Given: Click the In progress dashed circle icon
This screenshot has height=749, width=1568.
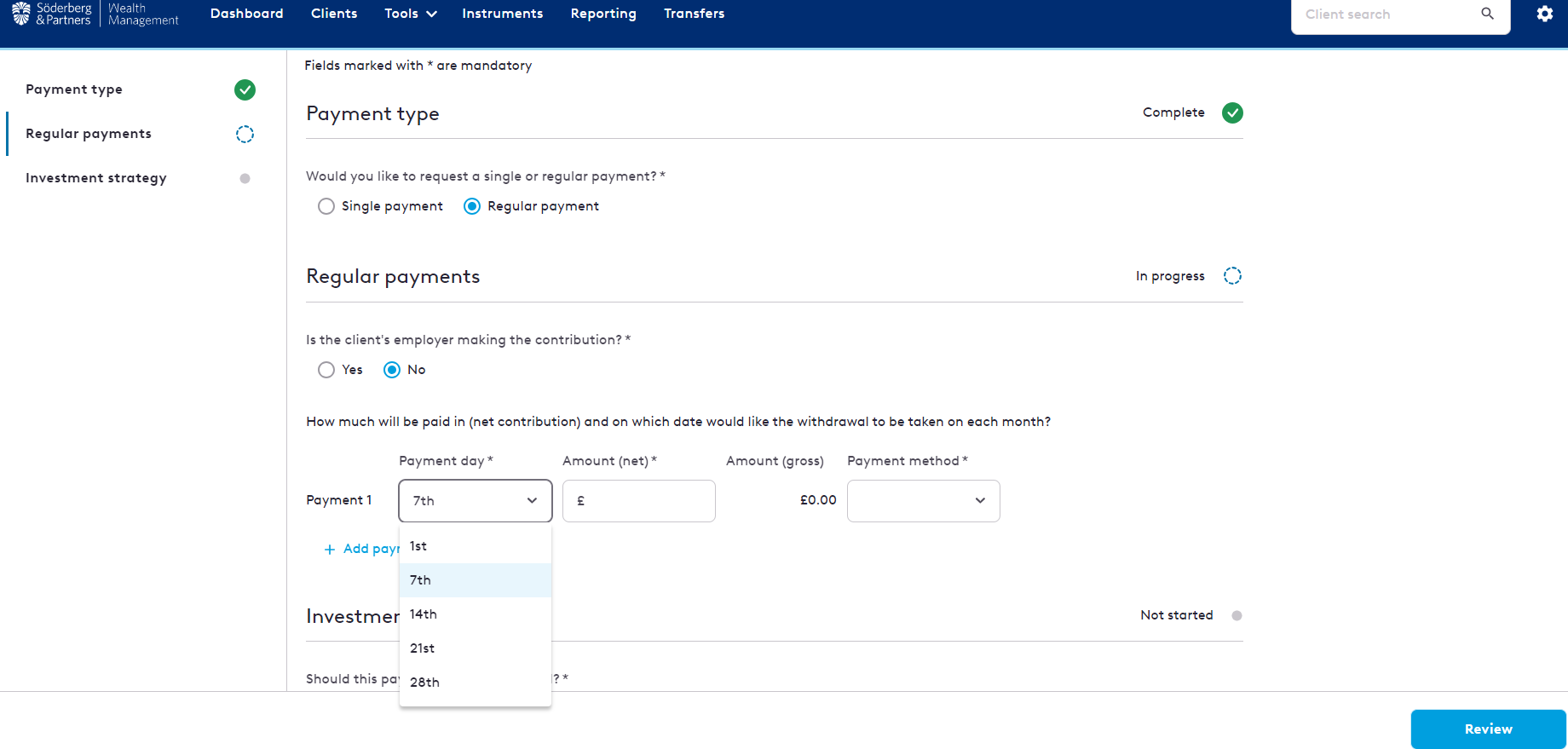Looking at the screenshot, I should [x=1232, y=276].
